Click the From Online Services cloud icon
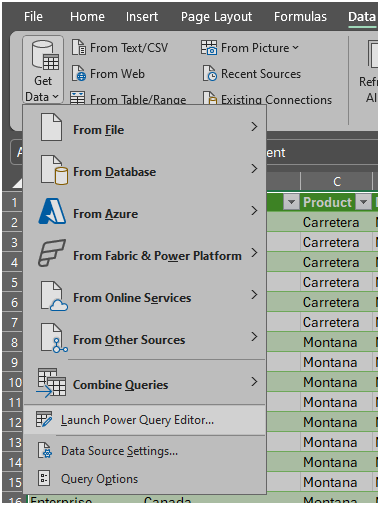The height and width of the screenshot is (505, 380). [x=54, y=296]
